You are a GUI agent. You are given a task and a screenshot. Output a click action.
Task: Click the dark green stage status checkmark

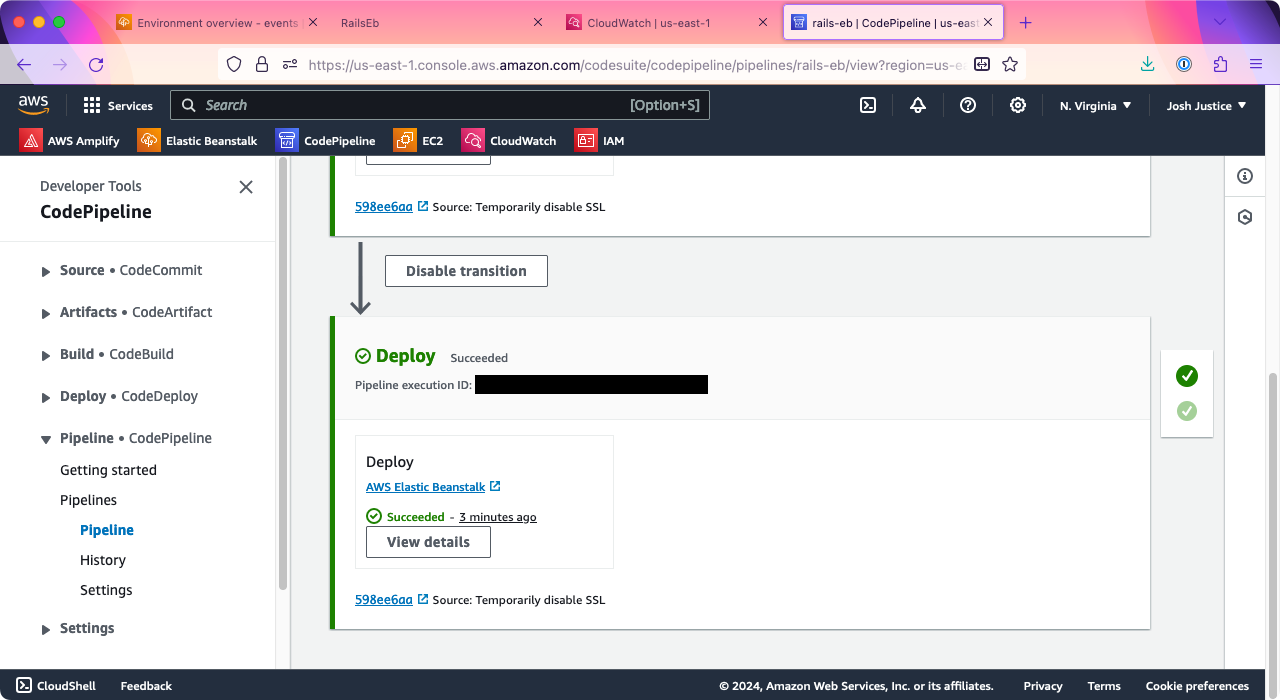pyautogui.click(x=1187, y=376)
